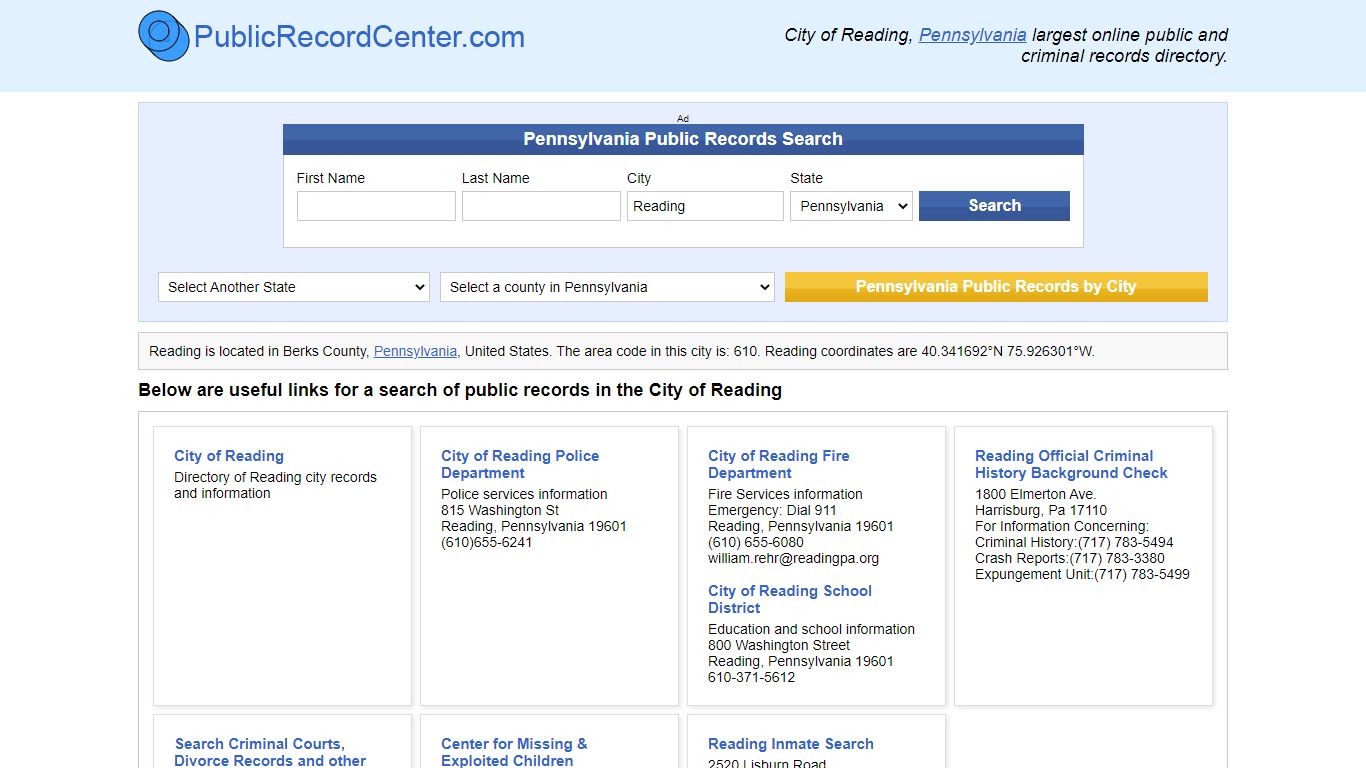Select the text Harrisburg, Pa 17110
This screenshot has width=1366, height=768.
point(1041,510)
